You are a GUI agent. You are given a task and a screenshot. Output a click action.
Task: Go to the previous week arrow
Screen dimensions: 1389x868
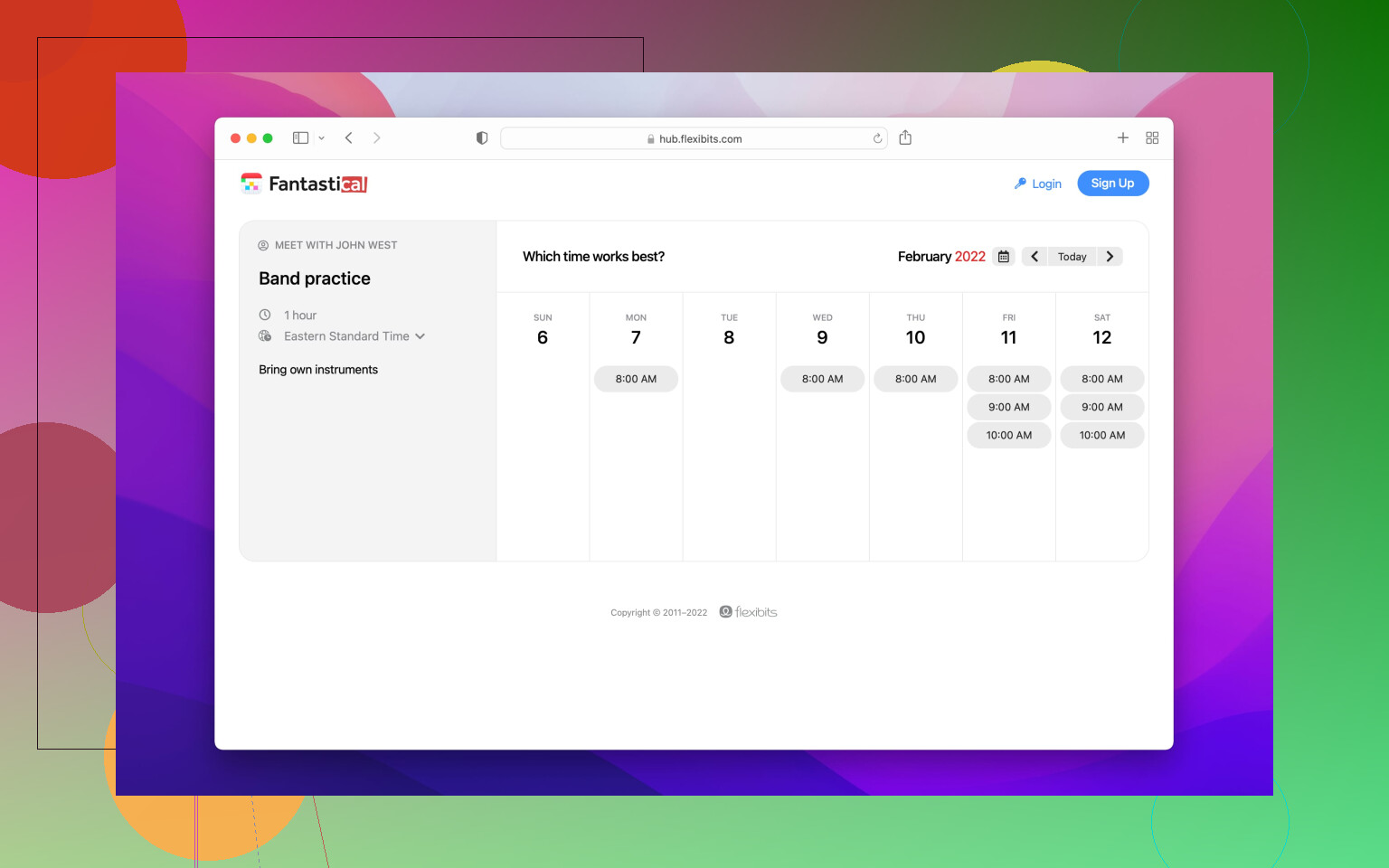pos(1035,257)
